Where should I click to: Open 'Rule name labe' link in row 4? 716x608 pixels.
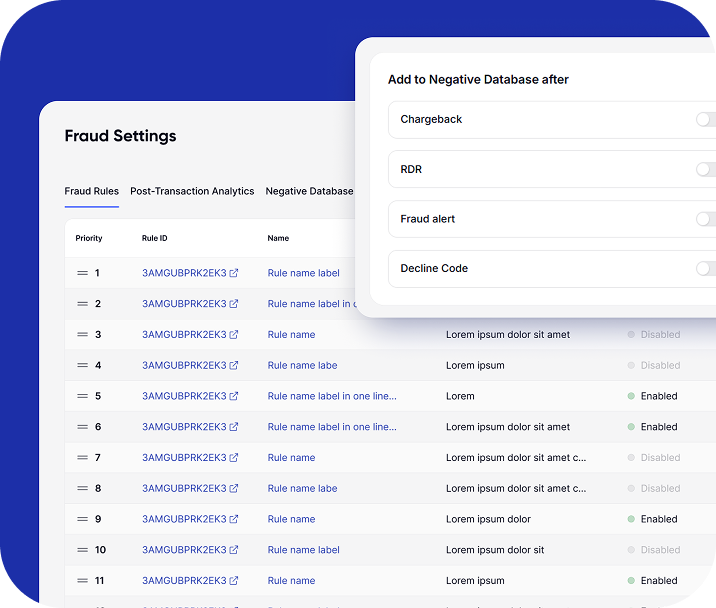pos(302,365)
